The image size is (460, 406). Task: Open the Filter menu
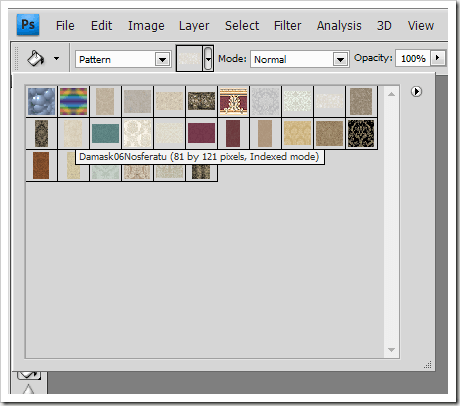pos(287,26)
